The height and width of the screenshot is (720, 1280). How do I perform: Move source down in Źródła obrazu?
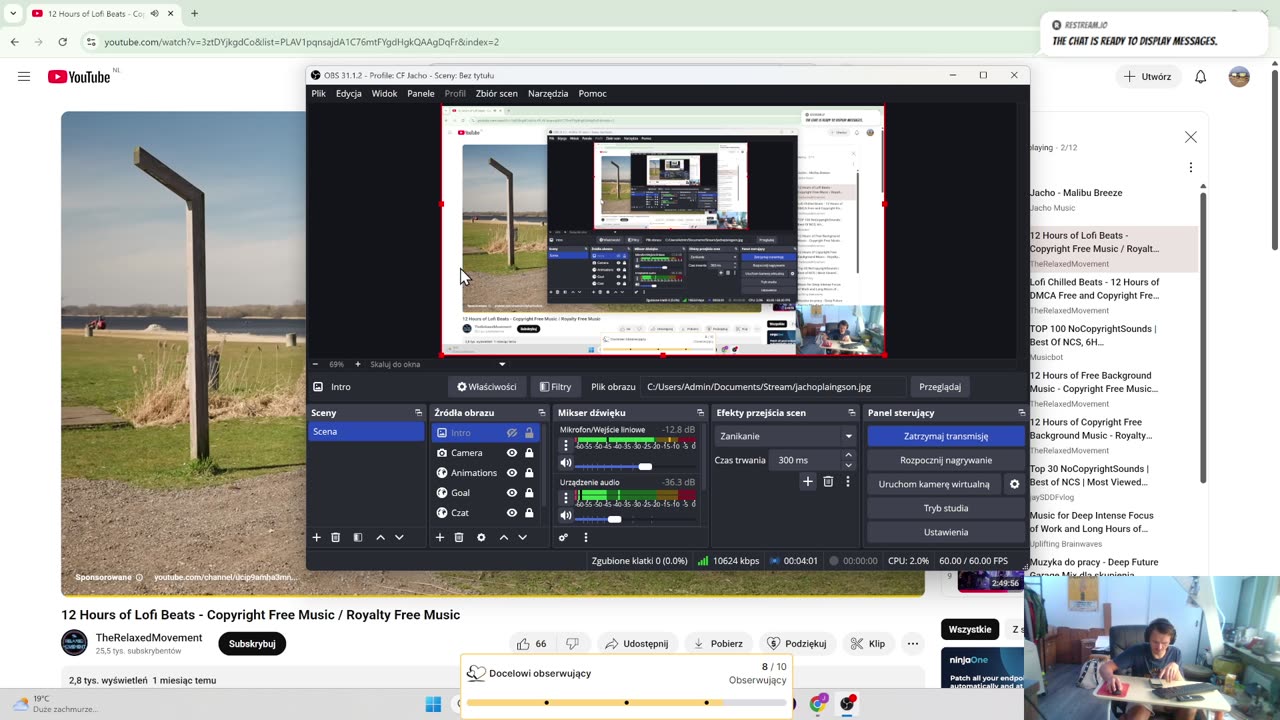pyautogui.click(x=522, y=537)
